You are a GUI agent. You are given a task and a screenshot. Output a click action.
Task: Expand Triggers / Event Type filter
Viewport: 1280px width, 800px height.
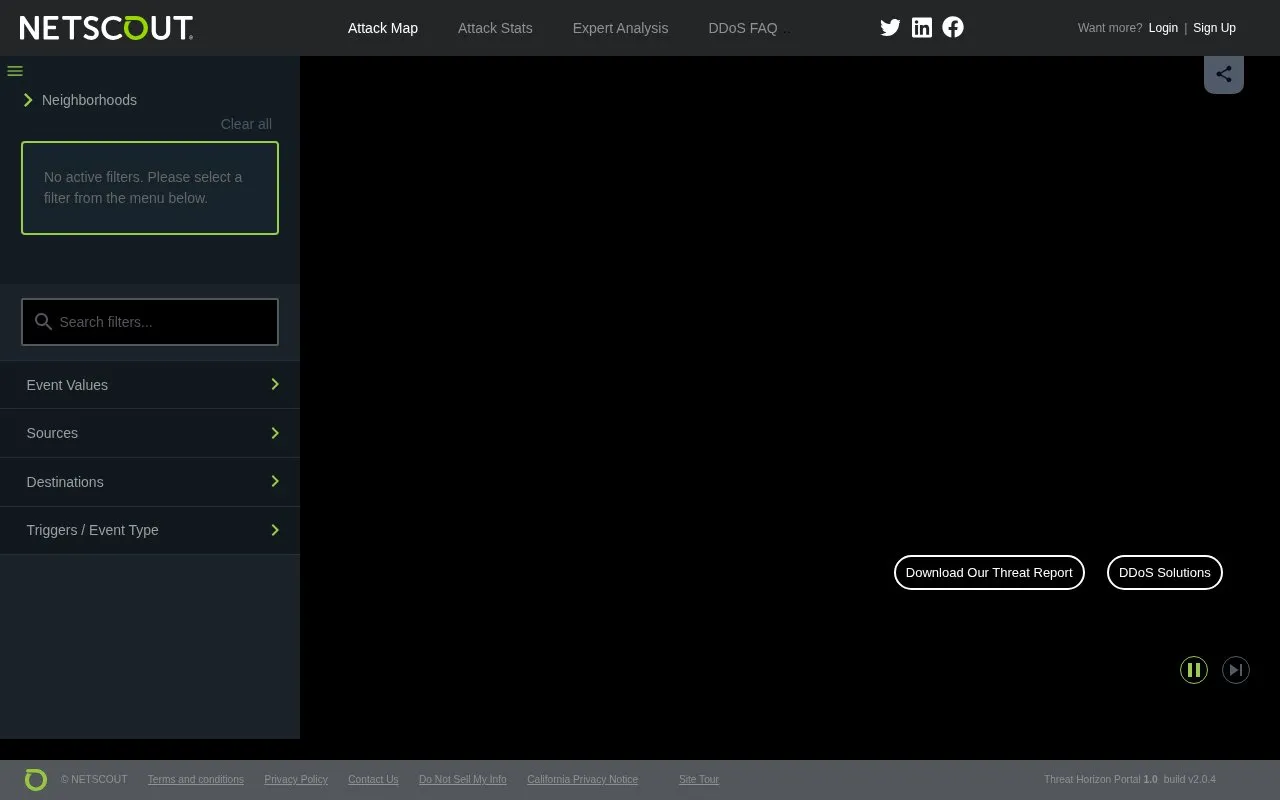[150, 530]
